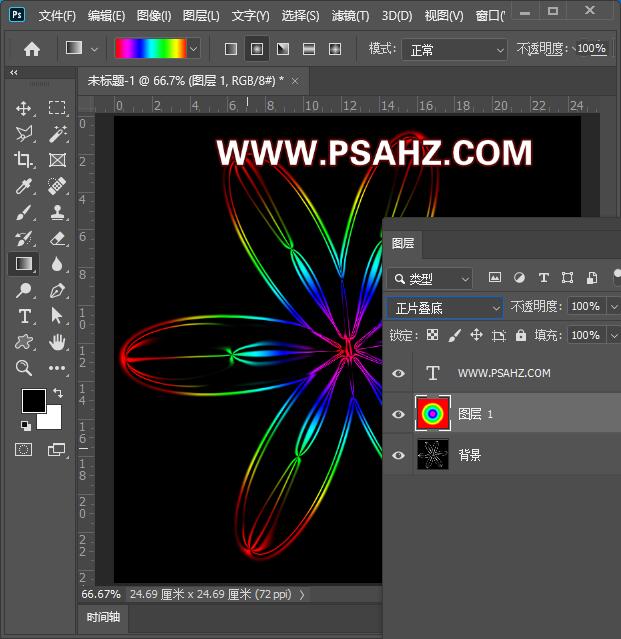
Task: Open the 模式 blend mode dropdown
Action: pos(454,50)
